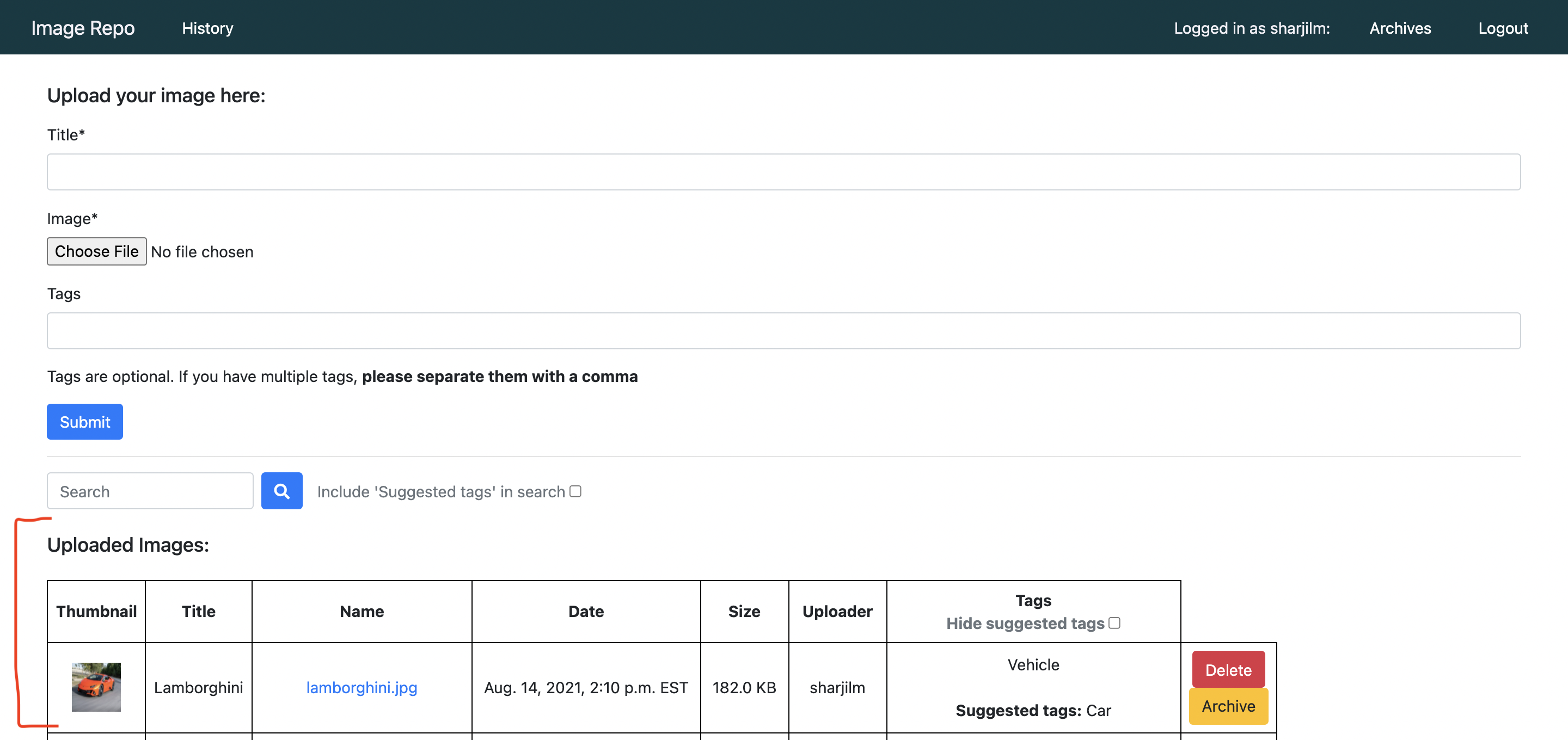Click the Lamborghini thumbnail image
1568x740 pixels.
[x=96, y=687]
